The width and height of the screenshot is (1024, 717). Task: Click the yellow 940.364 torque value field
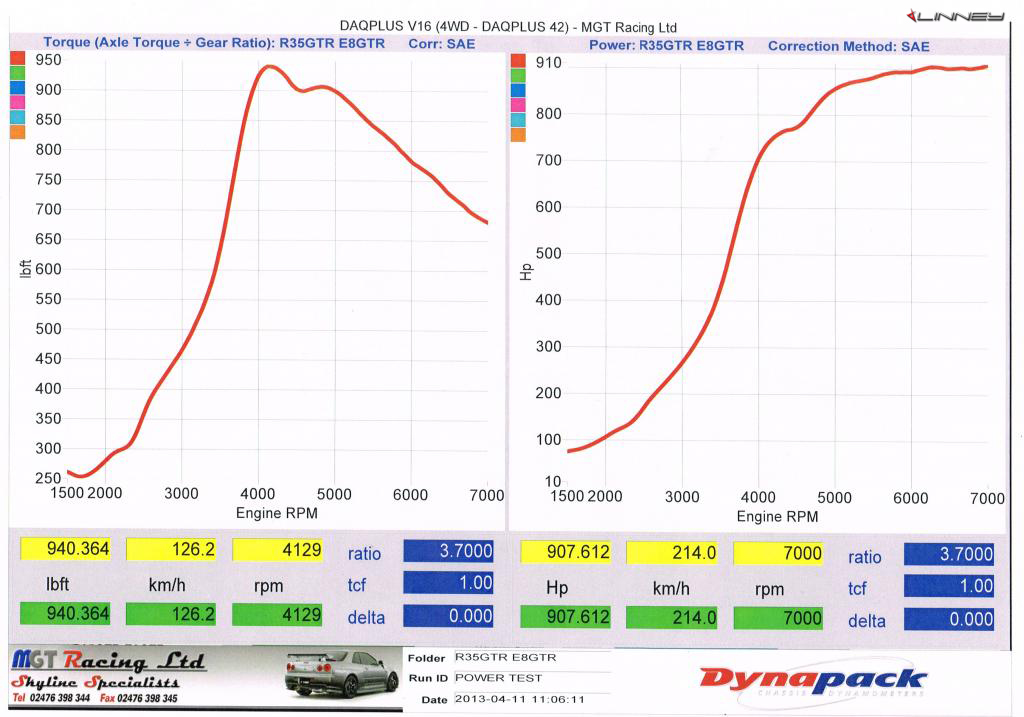(65, 549)
